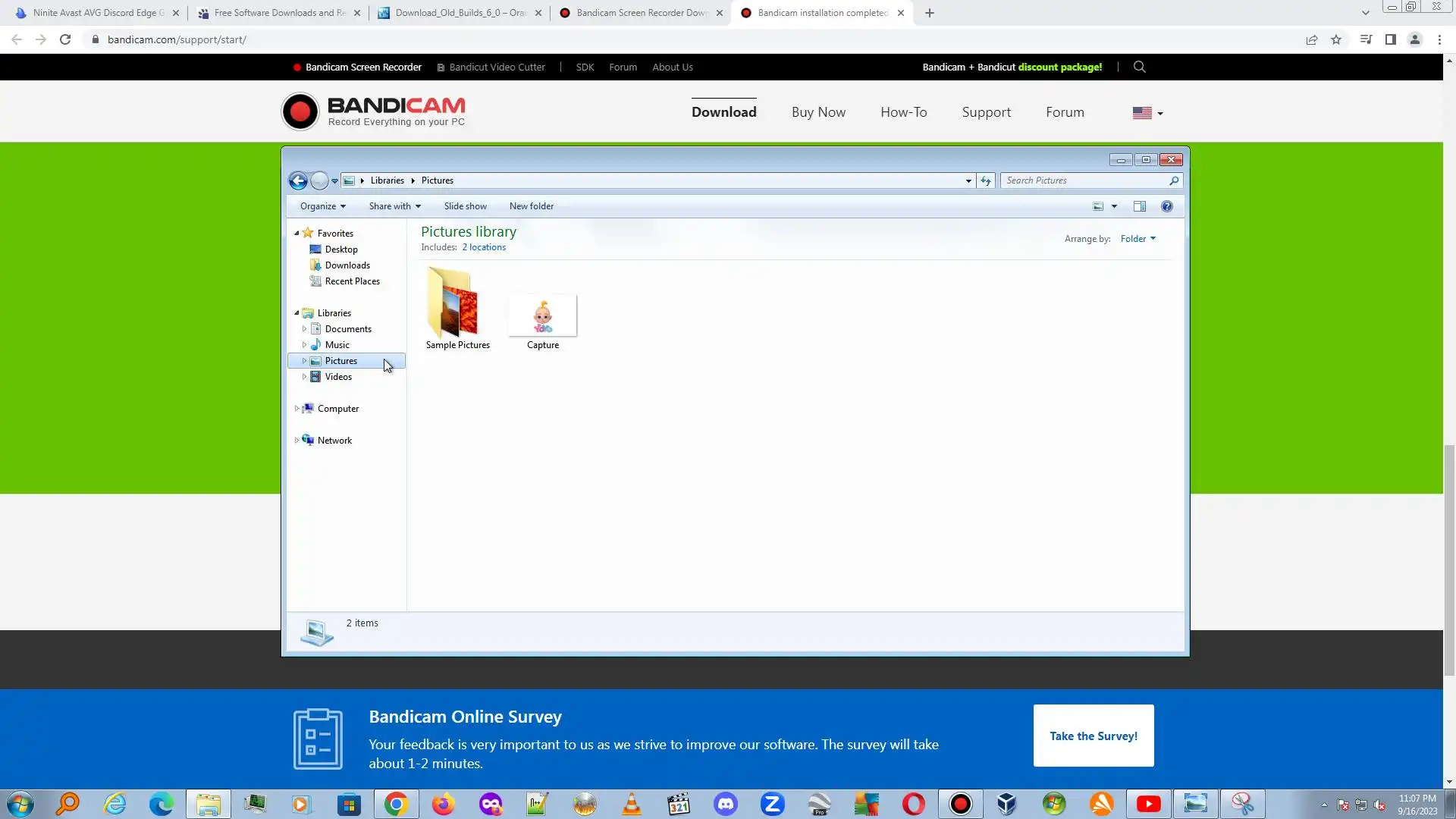Open the discount package link
The width and height of the screenshot is (1456, 819).
tap(1059, 67)
